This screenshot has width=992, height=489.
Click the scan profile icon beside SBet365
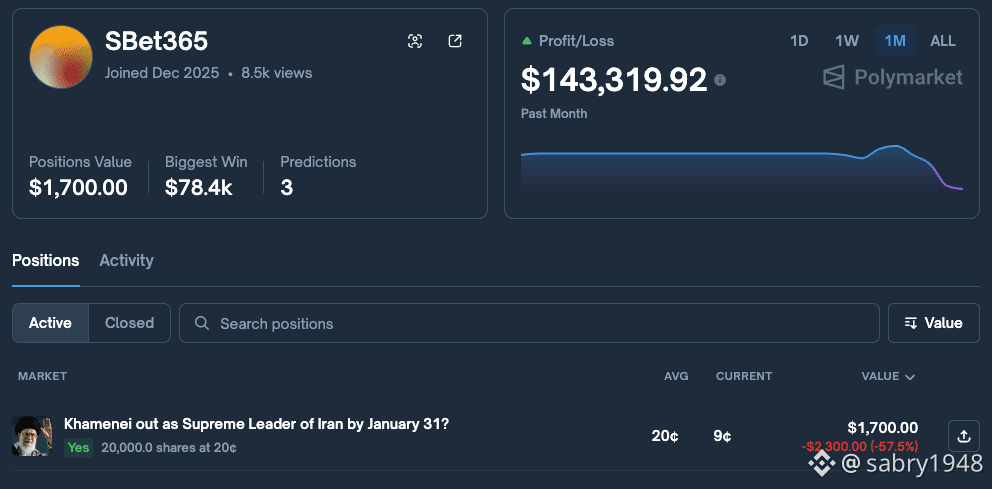415,41
